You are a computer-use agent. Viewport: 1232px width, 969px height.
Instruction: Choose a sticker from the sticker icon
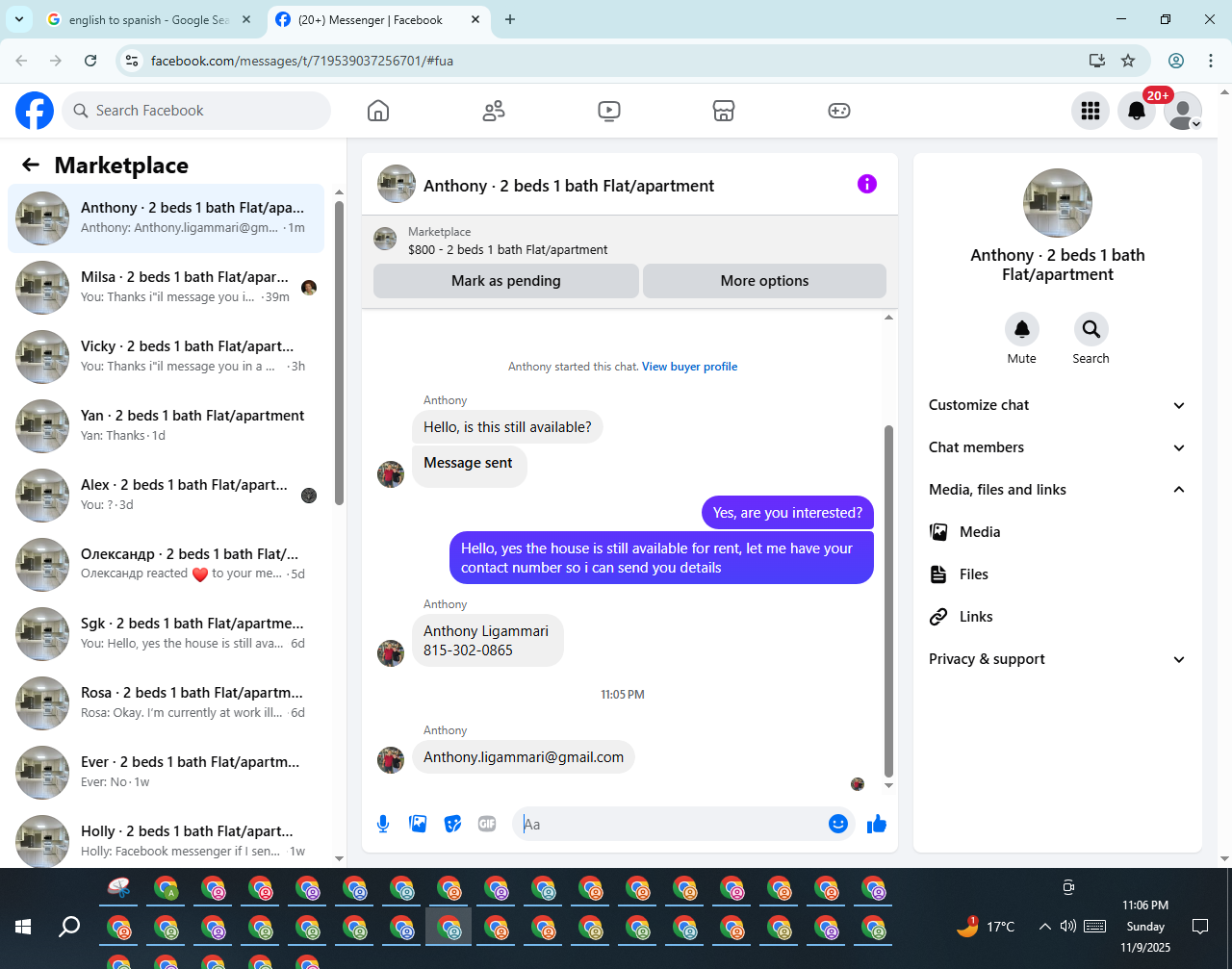tap(452, 824)
